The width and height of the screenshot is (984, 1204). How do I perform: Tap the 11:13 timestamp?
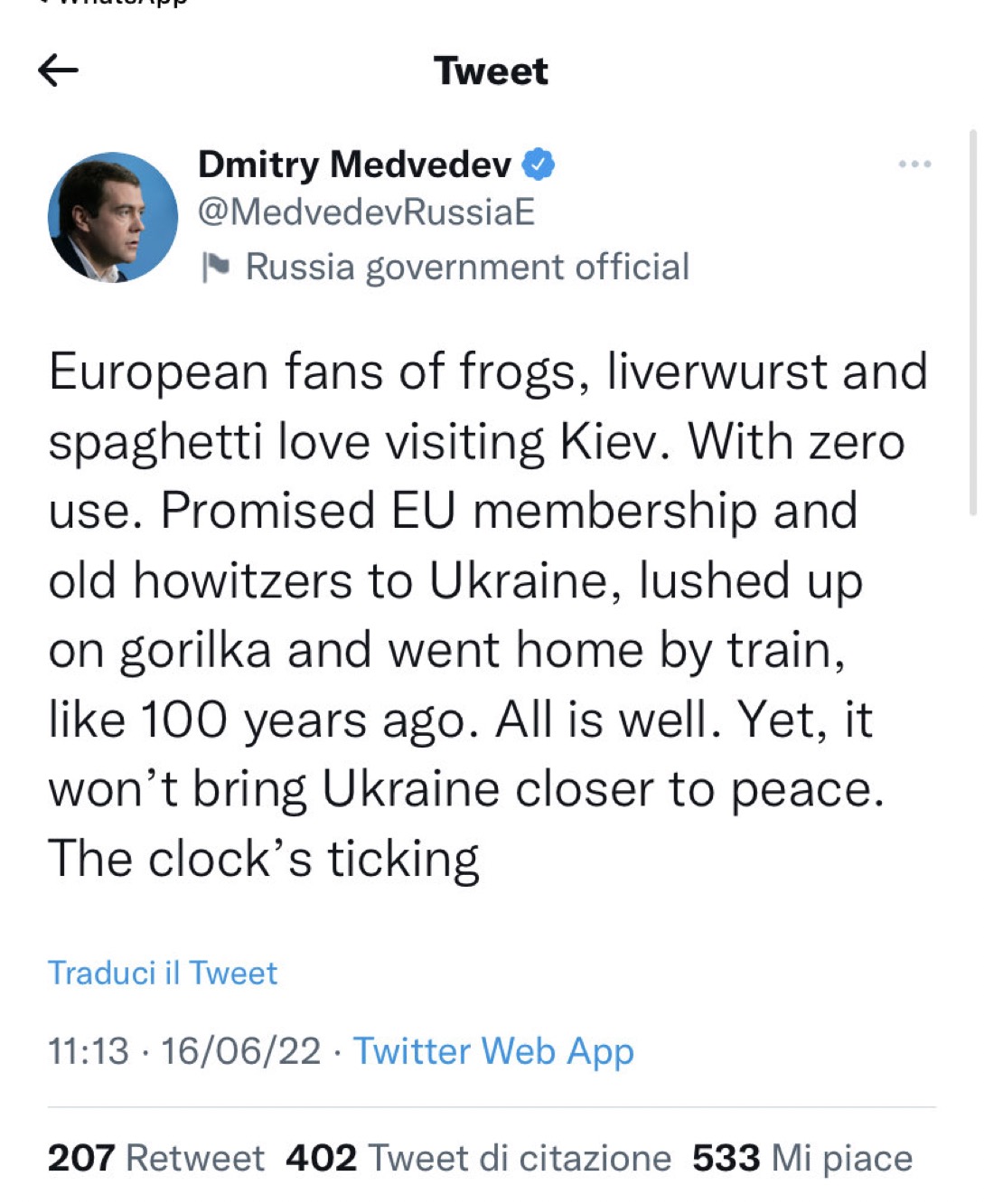[88, 1051]
